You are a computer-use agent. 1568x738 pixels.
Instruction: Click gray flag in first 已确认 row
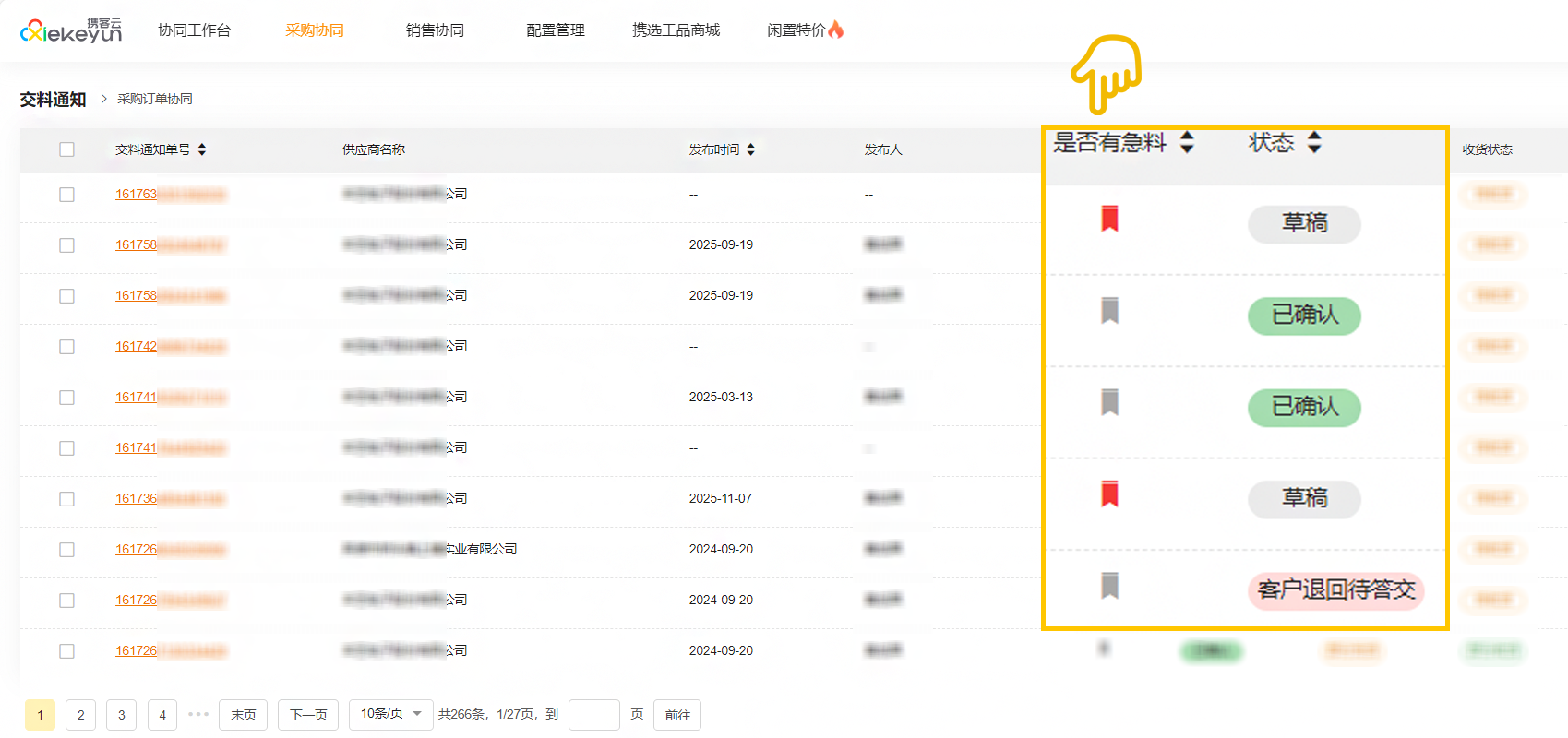[1109, 310]
